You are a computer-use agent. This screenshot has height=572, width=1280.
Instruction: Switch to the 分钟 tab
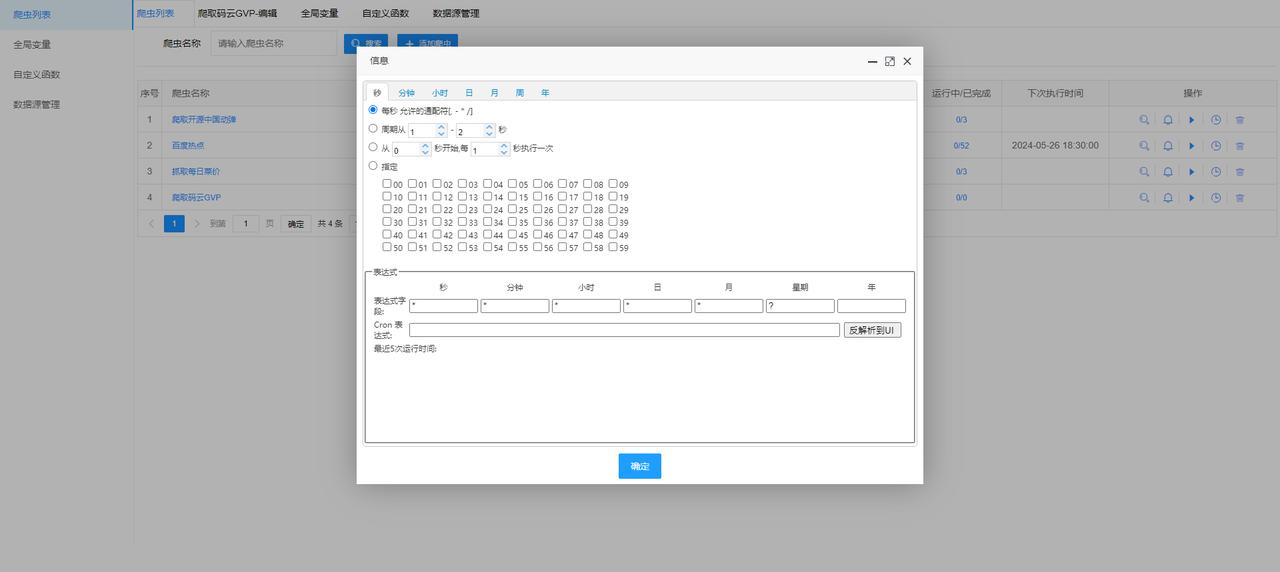[406, 93]
